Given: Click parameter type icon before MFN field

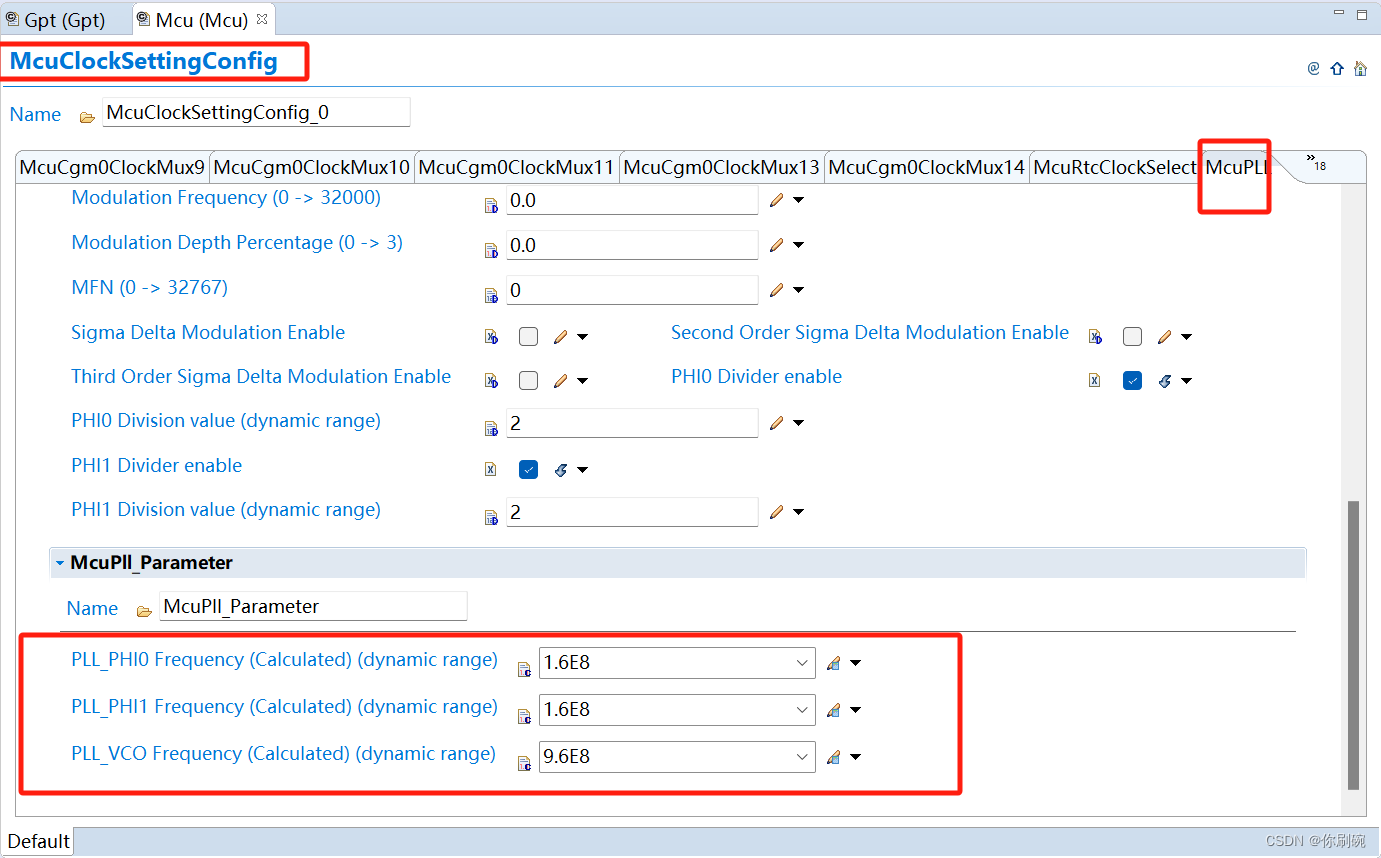Looking at the screenshot, I should click(x=491, y=296).
